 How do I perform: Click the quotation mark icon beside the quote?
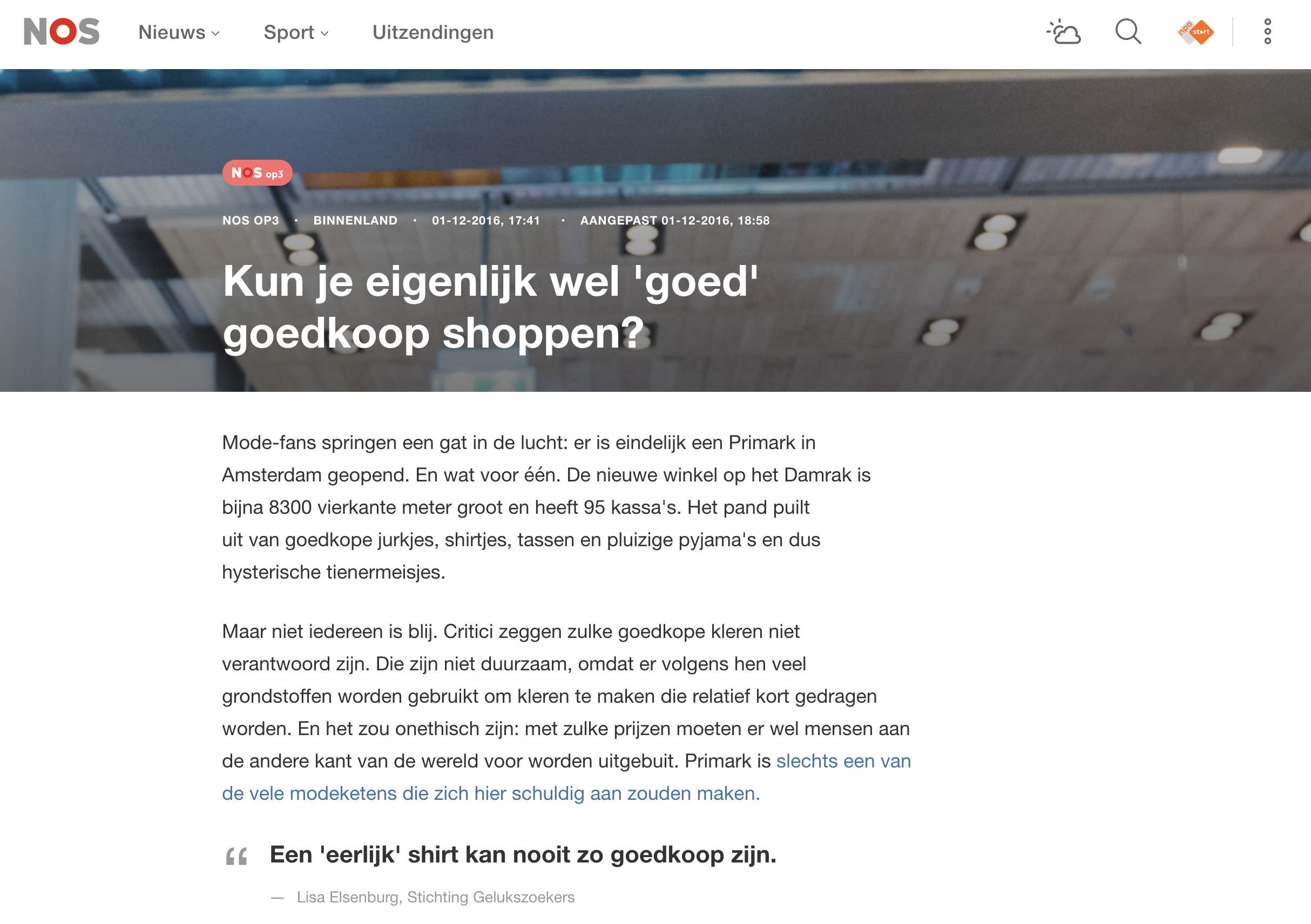tap(236, 856)
